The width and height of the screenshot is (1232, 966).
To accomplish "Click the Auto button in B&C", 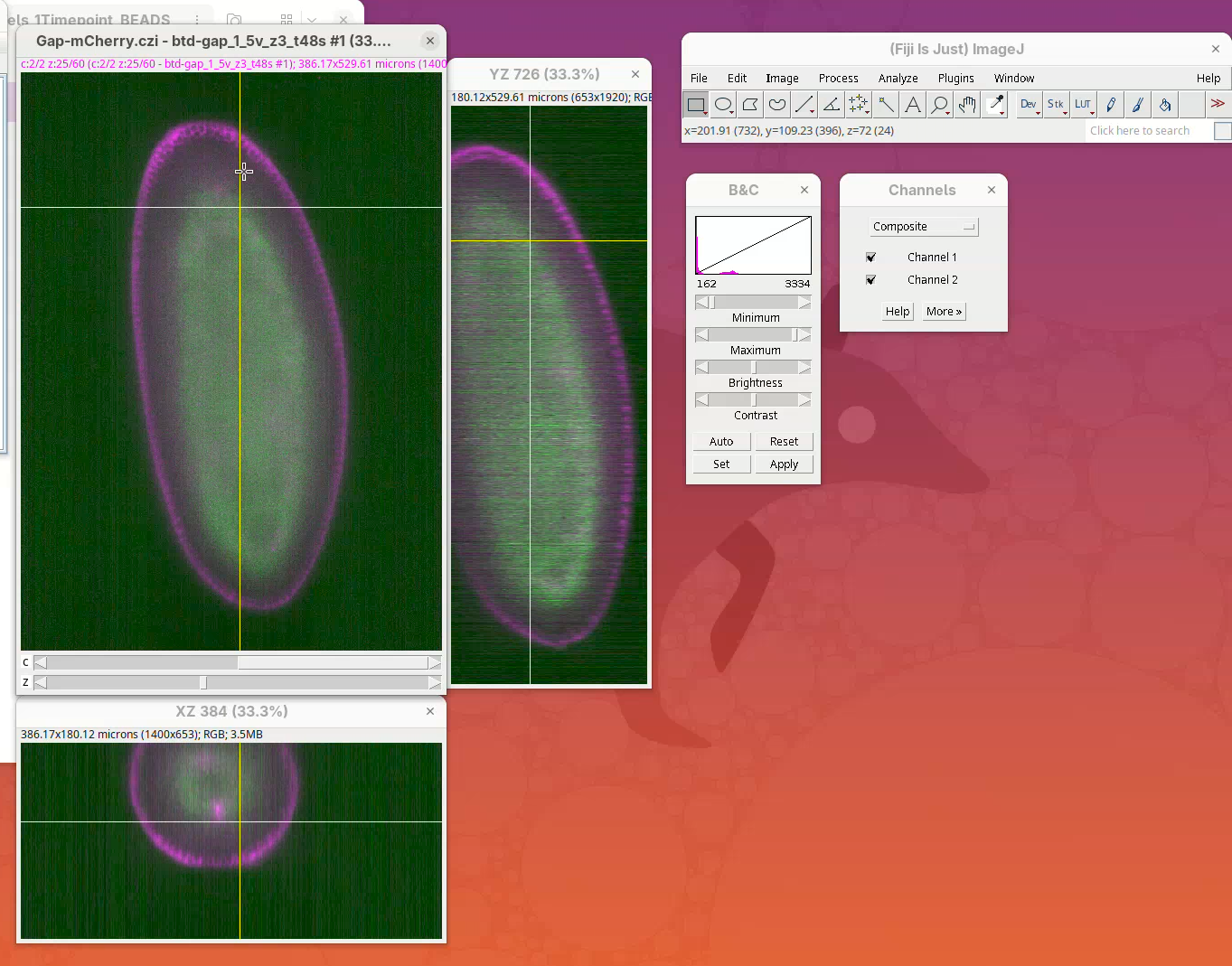I will [x=721, y=442].
